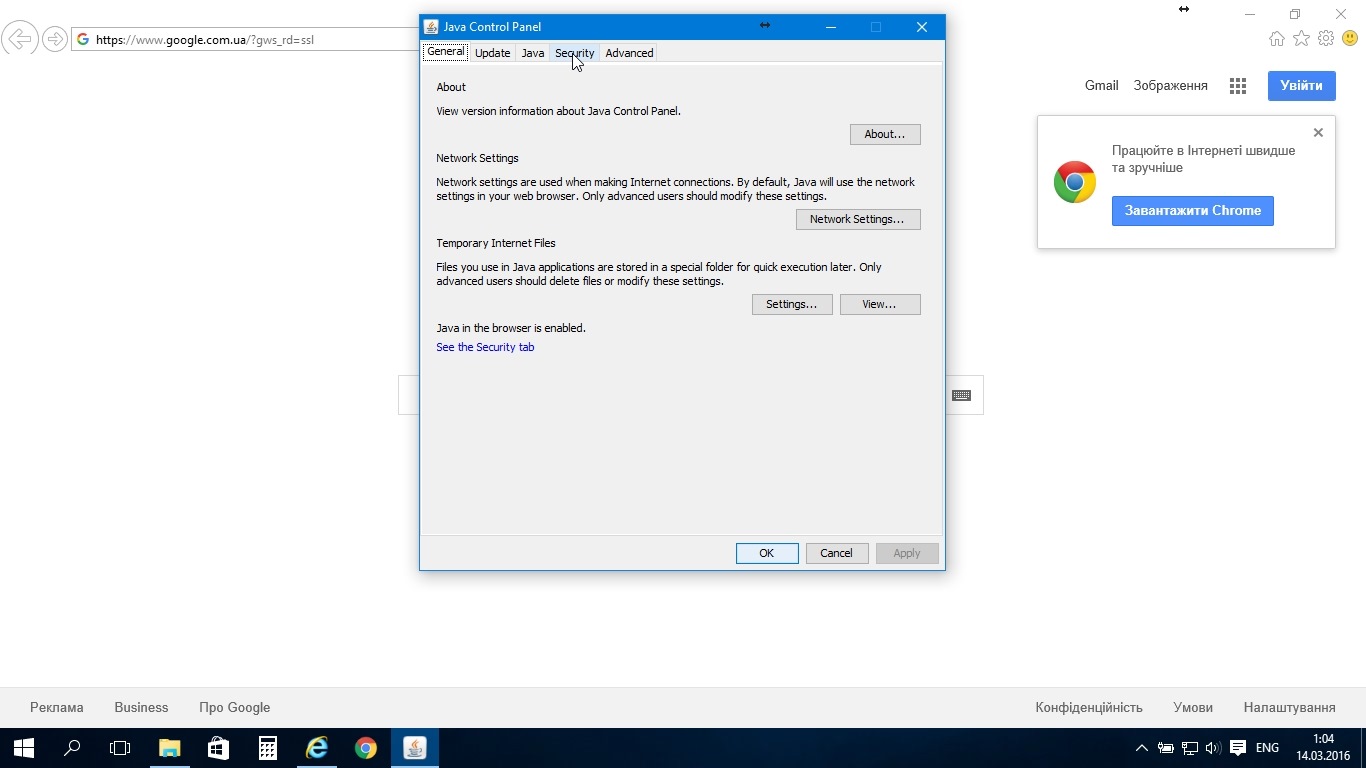Open Google Chrome from the taskbar
The image size is (1366, 768).
365,748
